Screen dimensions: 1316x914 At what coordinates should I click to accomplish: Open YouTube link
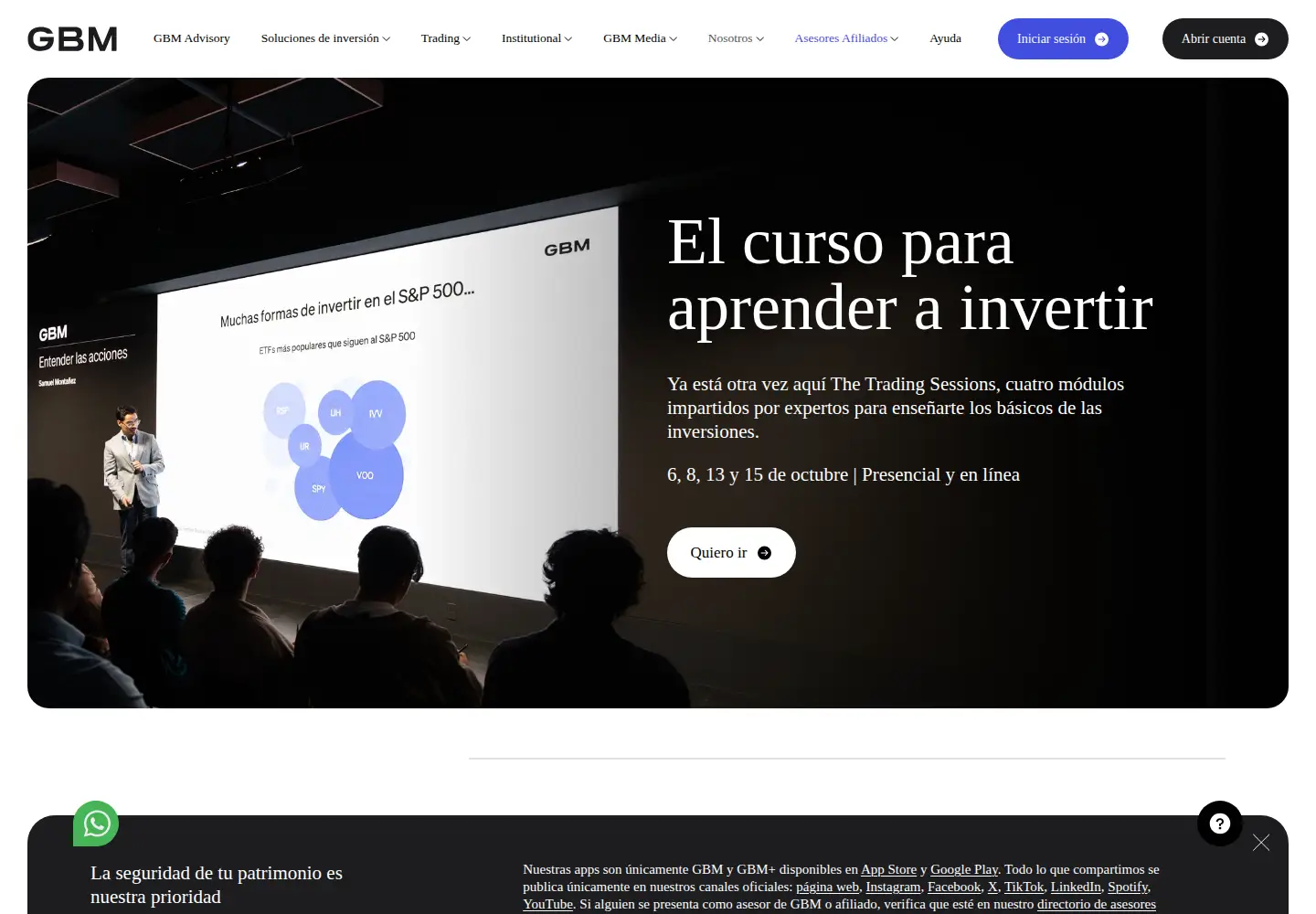(x=547, y=904)
